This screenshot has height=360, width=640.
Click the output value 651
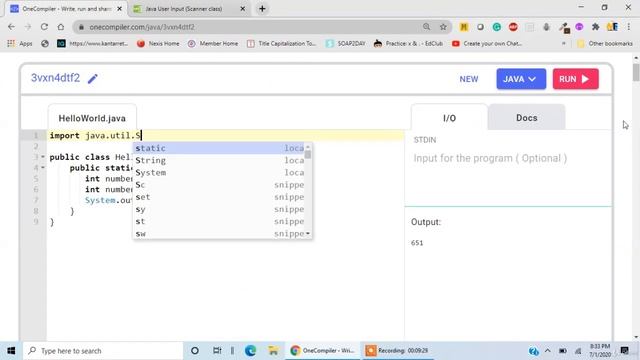pyautogui.click(x=417, y=243)
